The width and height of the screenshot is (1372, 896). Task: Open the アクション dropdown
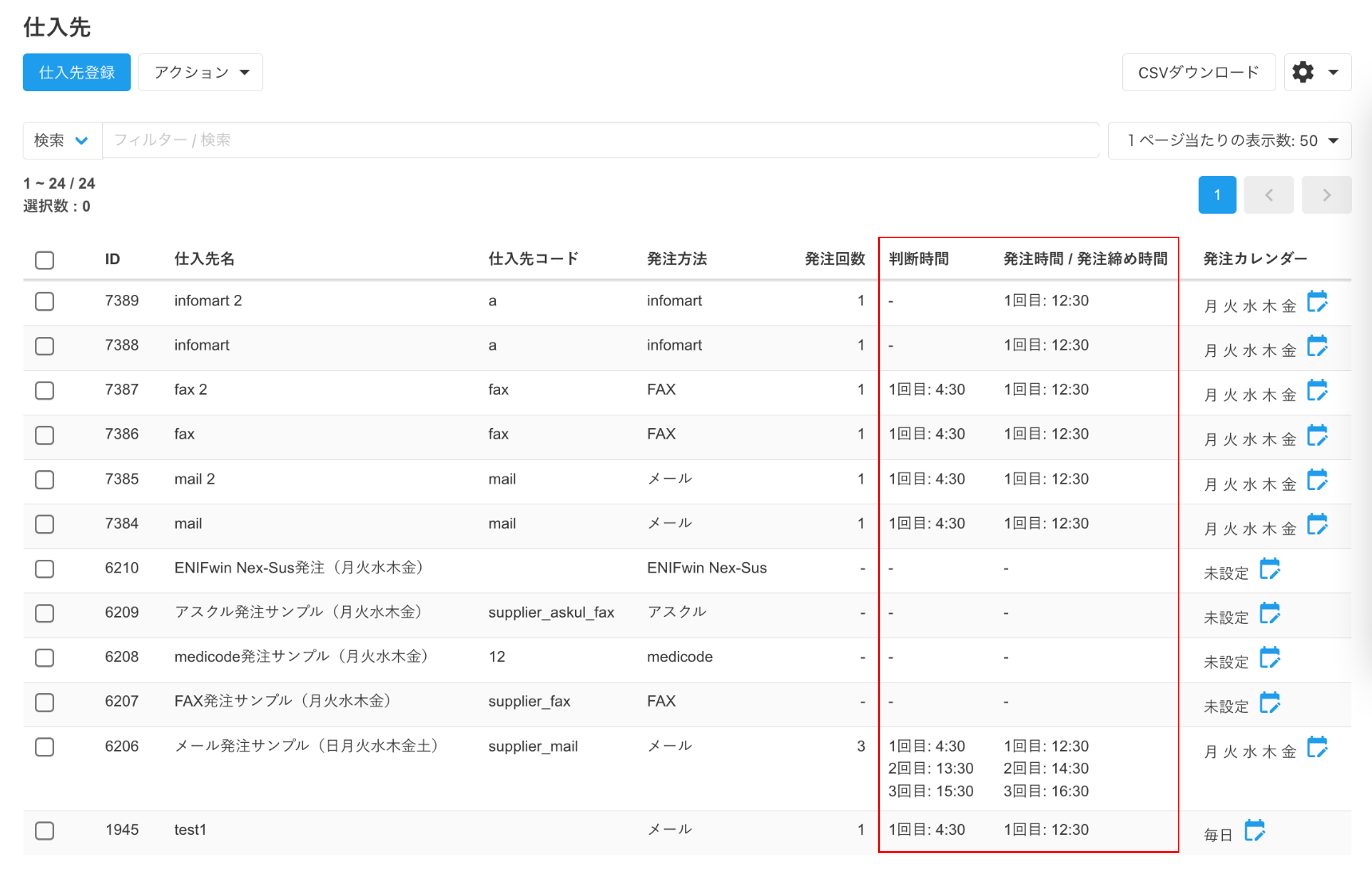click(x=200, y=72)
